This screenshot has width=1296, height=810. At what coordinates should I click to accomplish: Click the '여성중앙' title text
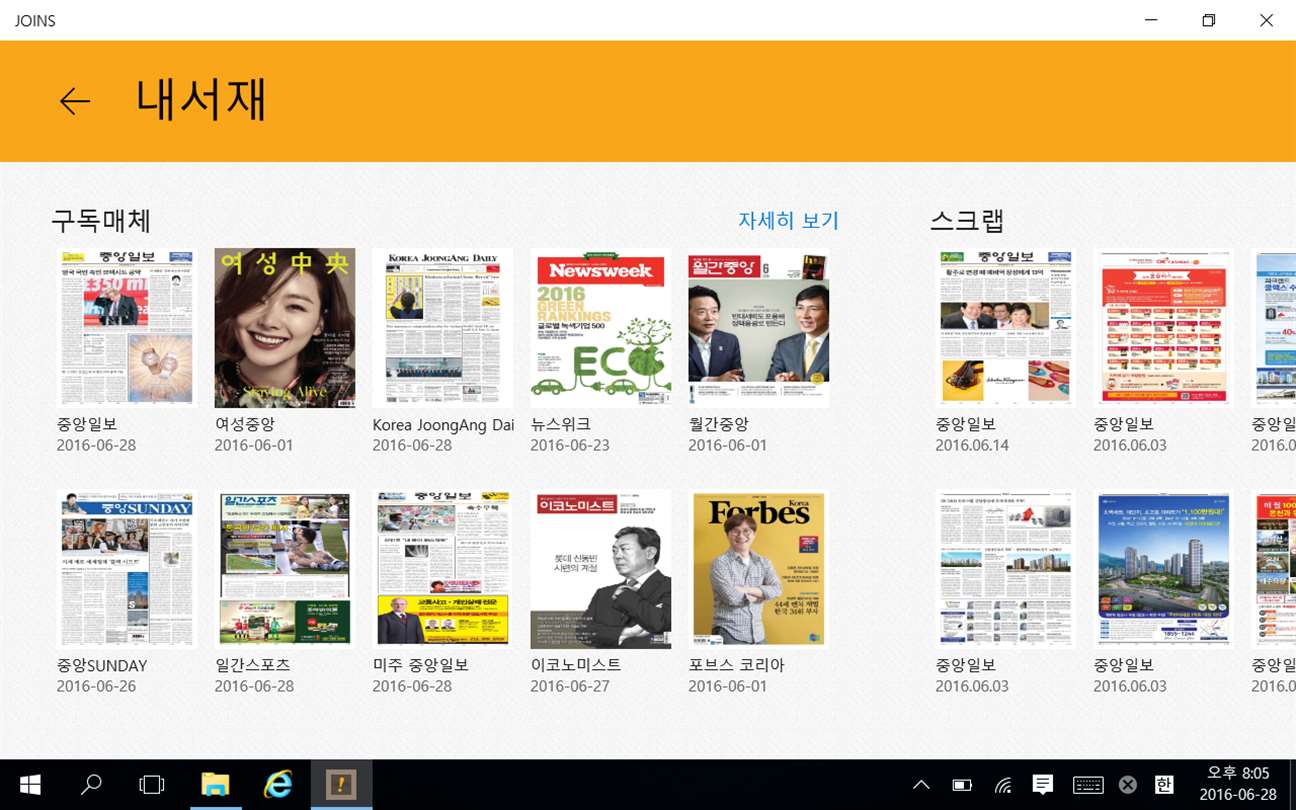tap(247, 424)
